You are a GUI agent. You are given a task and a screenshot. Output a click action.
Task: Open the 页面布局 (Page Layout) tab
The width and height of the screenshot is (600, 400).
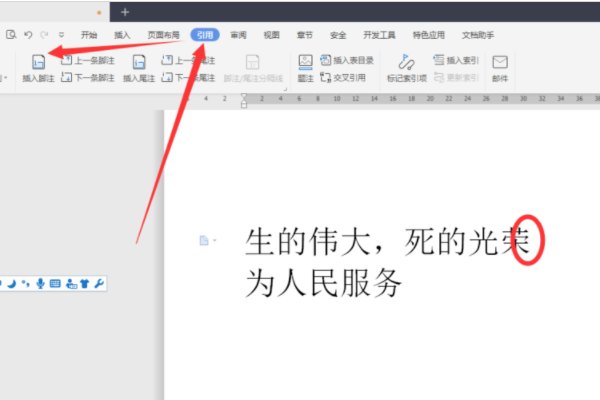pos(163,35)
